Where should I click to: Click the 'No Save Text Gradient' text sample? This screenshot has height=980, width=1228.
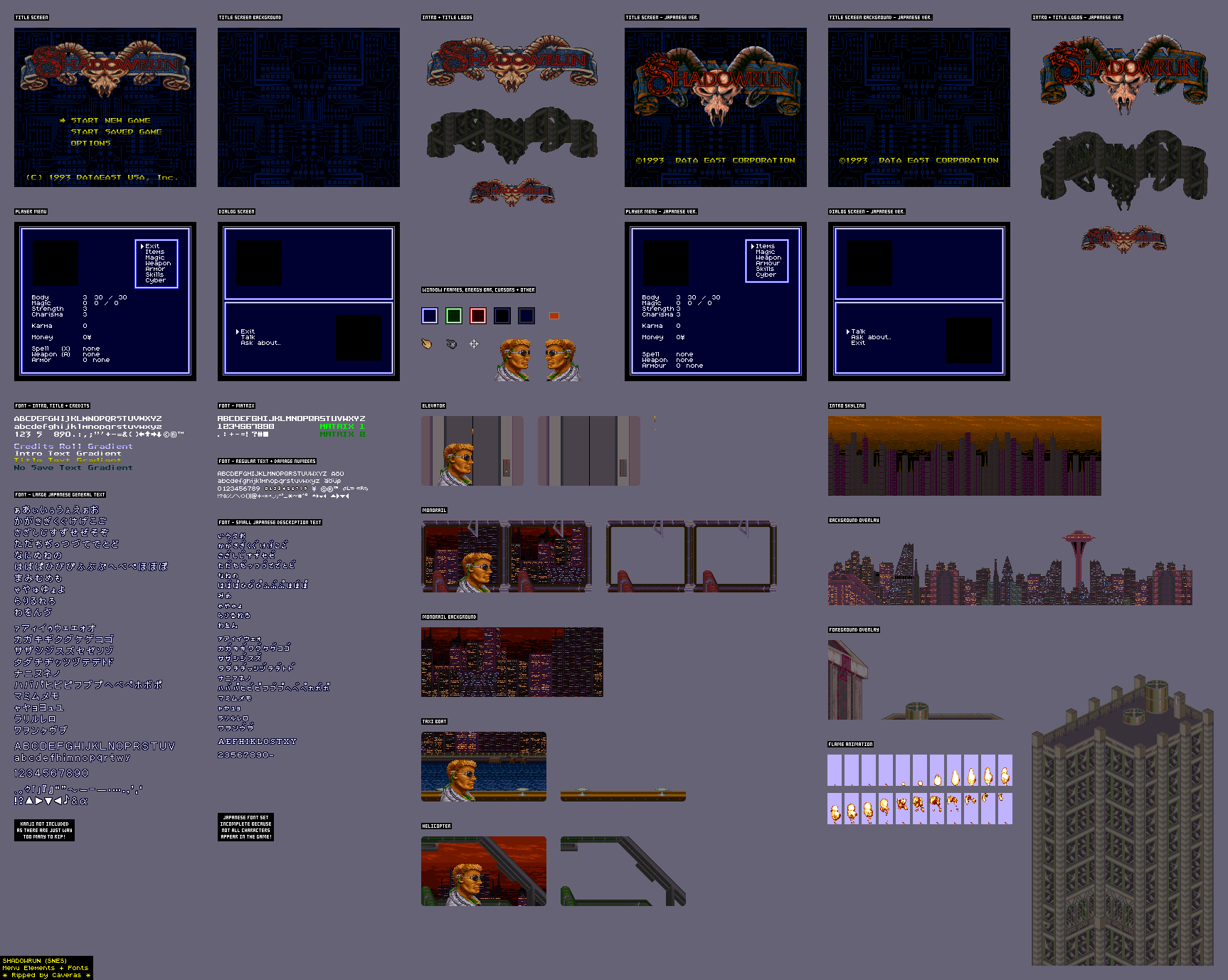[x=73, y=468]
